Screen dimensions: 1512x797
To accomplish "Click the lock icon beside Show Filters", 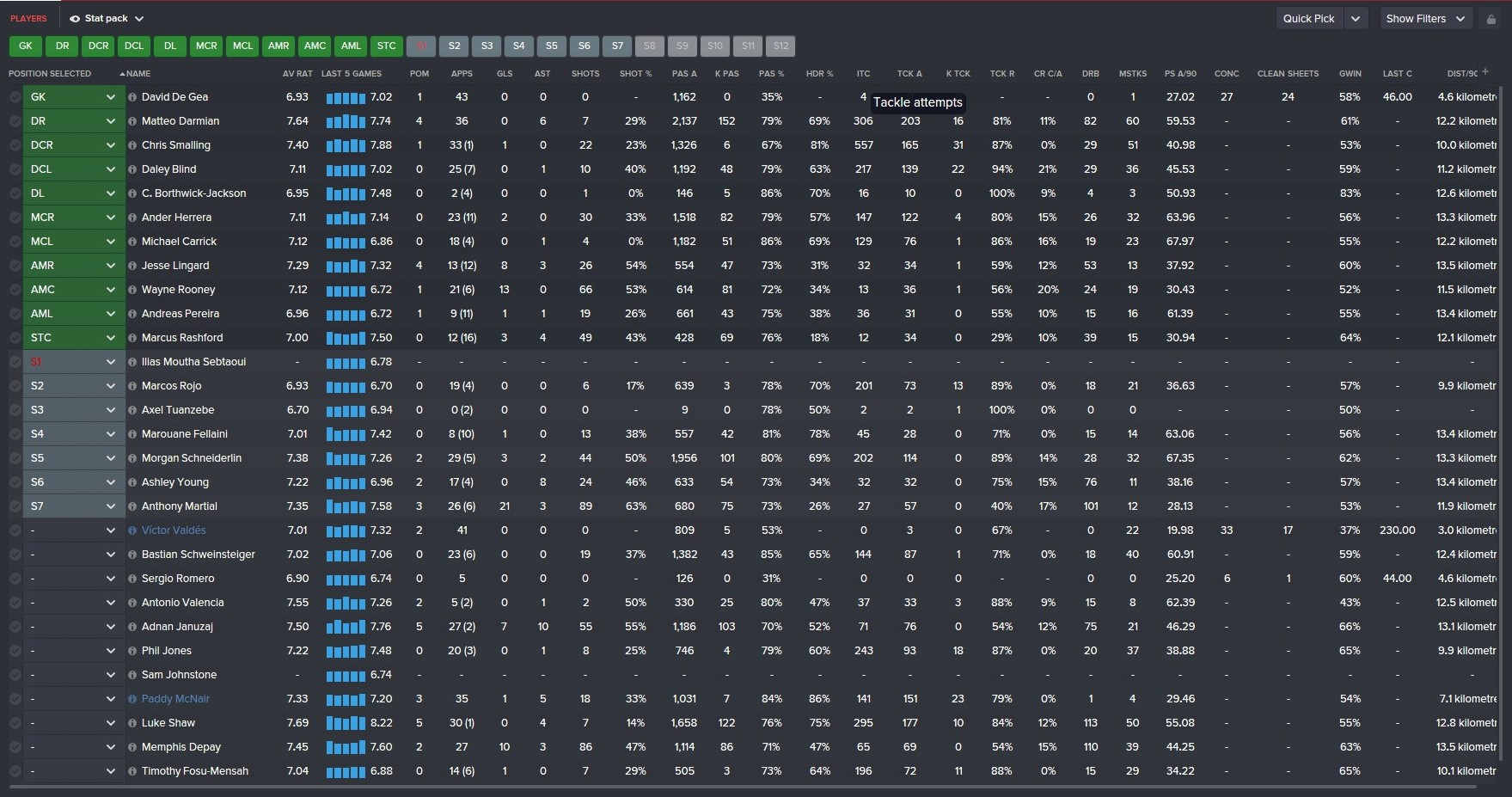I will [x=1491, y=19].
